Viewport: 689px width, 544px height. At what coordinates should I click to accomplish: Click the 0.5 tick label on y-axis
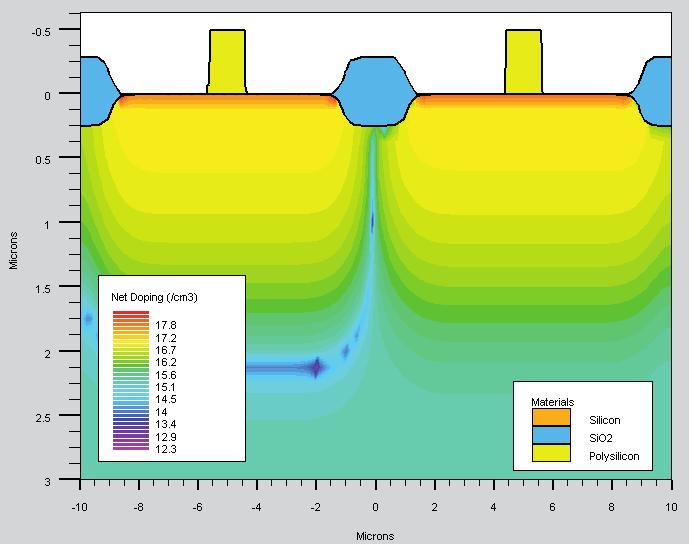tap(43, 160)
